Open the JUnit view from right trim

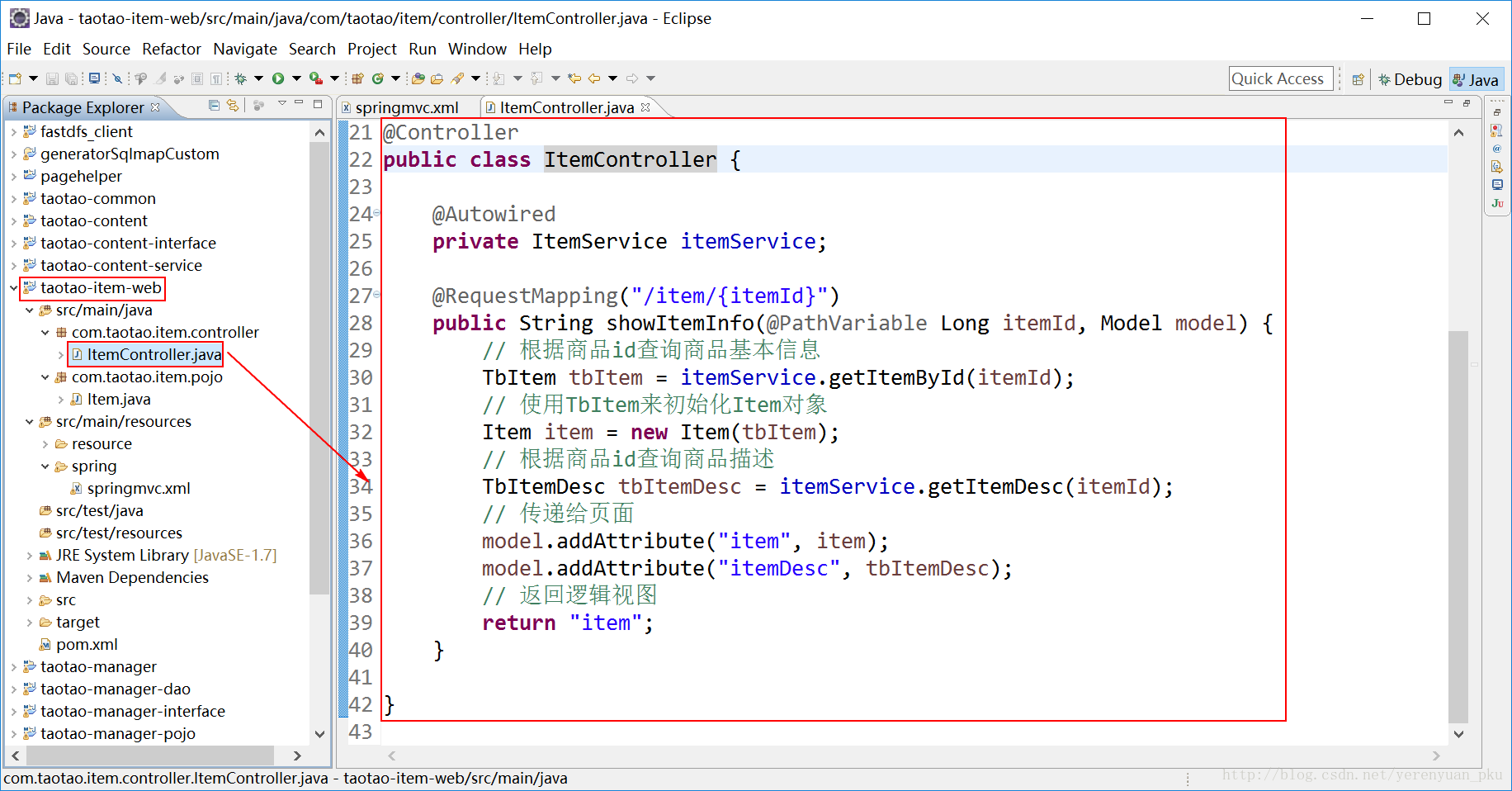[1497, 203]
